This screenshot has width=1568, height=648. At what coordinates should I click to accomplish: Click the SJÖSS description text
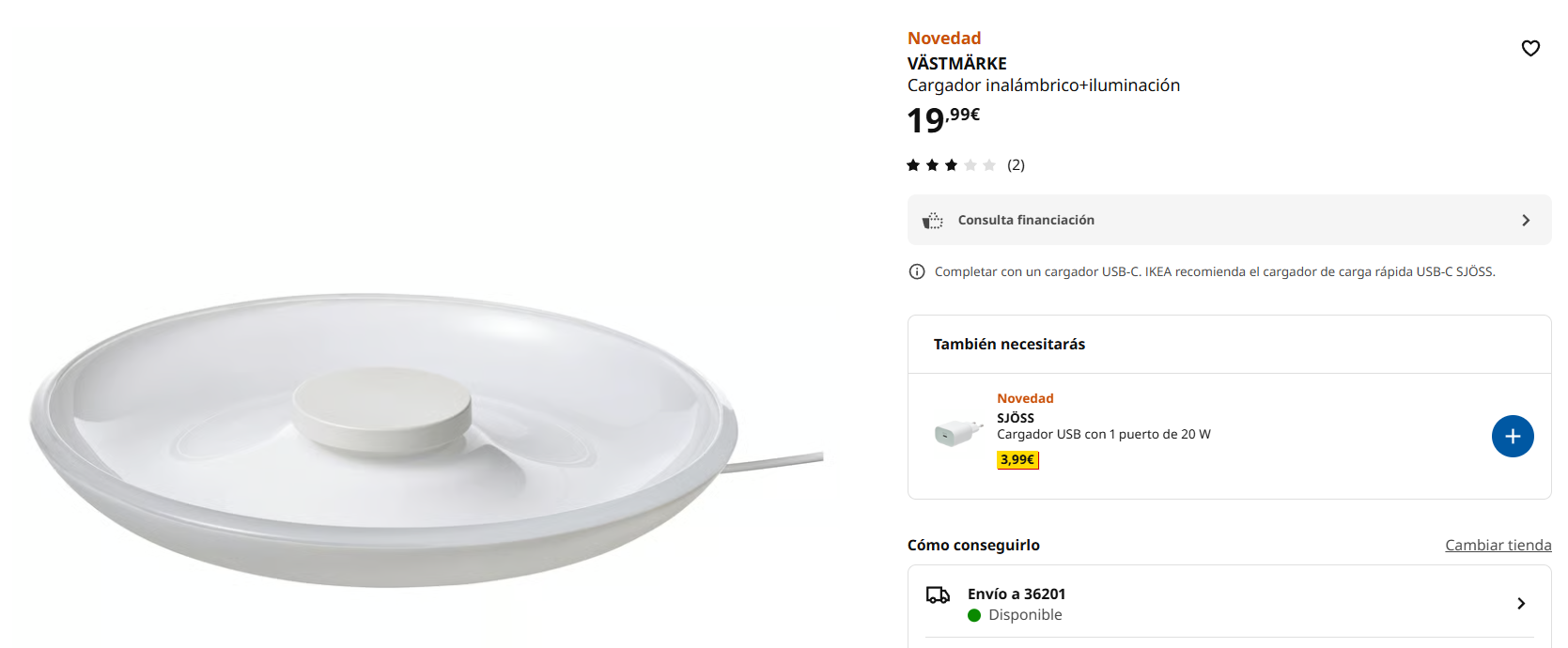(x=1103, y=435)
